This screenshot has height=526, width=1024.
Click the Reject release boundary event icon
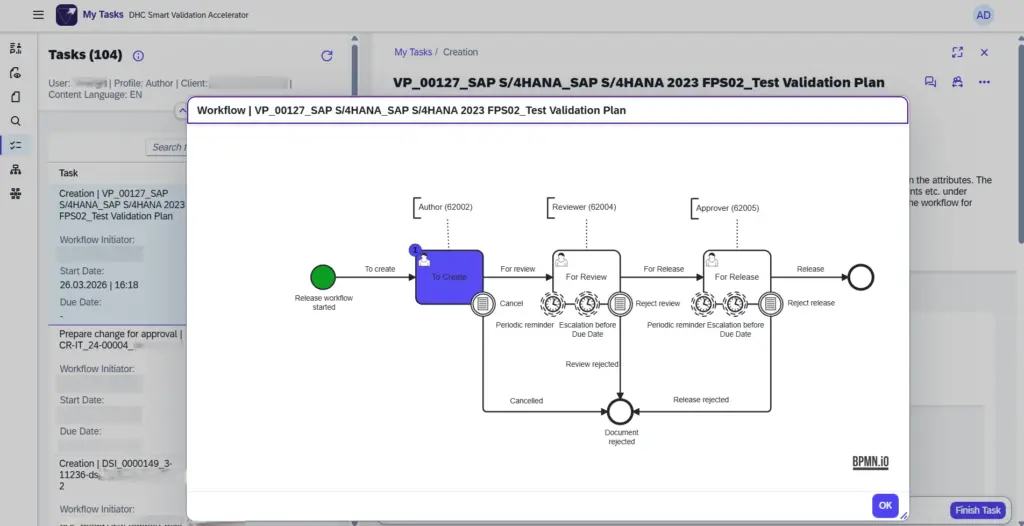[771, 304]
